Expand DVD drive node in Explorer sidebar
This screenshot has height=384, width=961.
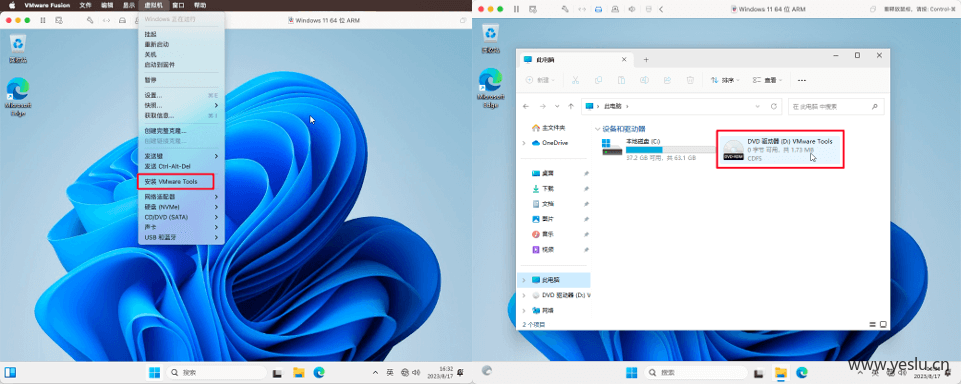coord(523,295)
